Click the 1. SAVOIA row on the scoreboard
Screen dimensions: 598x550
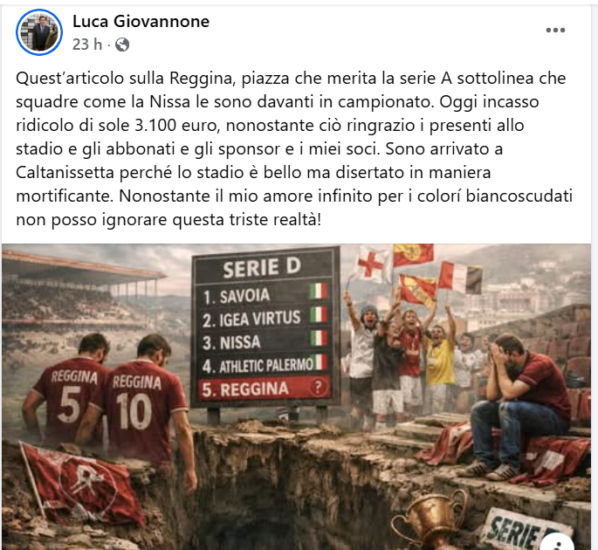[264, 295]
